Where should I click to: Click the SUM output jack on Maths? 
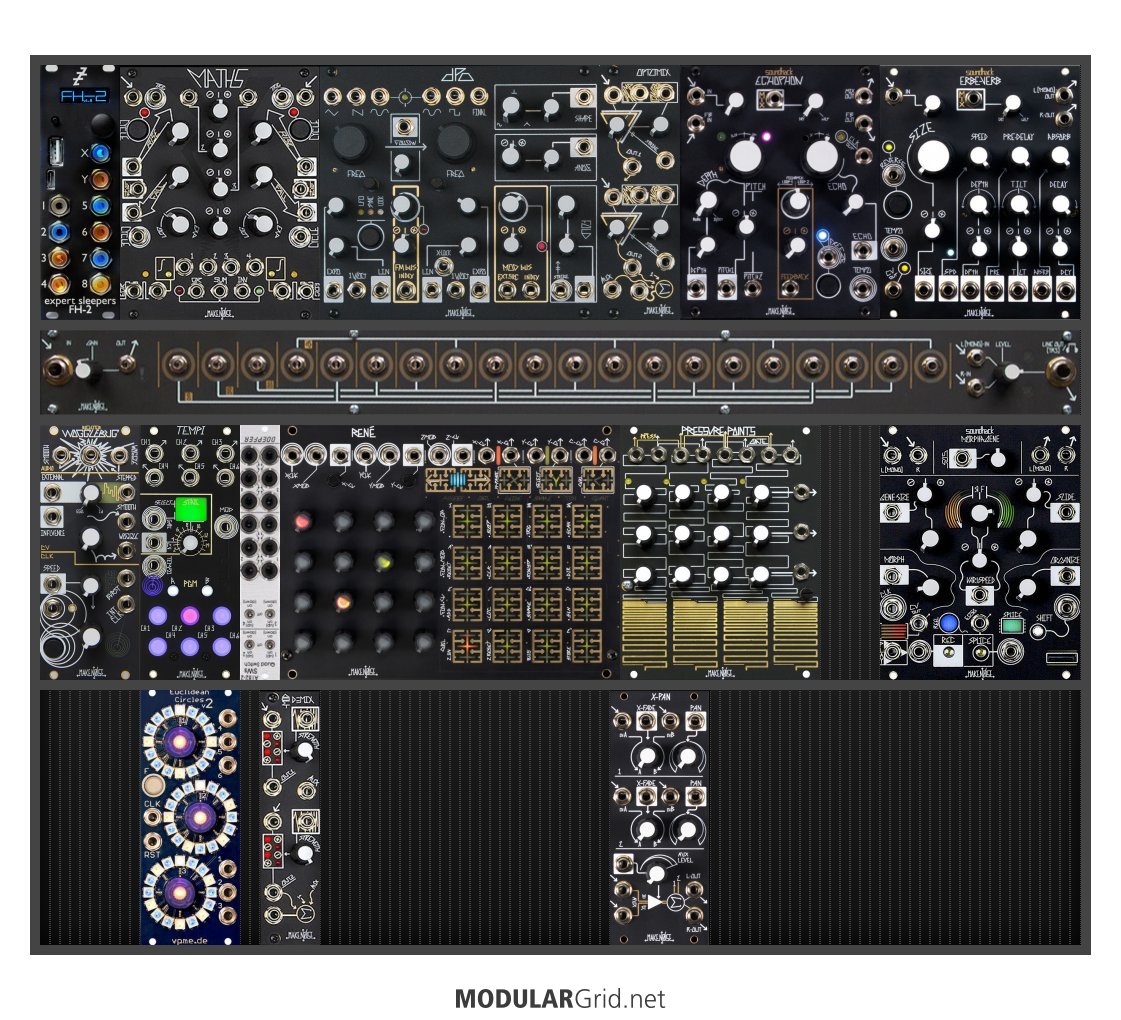pos(219,290)
